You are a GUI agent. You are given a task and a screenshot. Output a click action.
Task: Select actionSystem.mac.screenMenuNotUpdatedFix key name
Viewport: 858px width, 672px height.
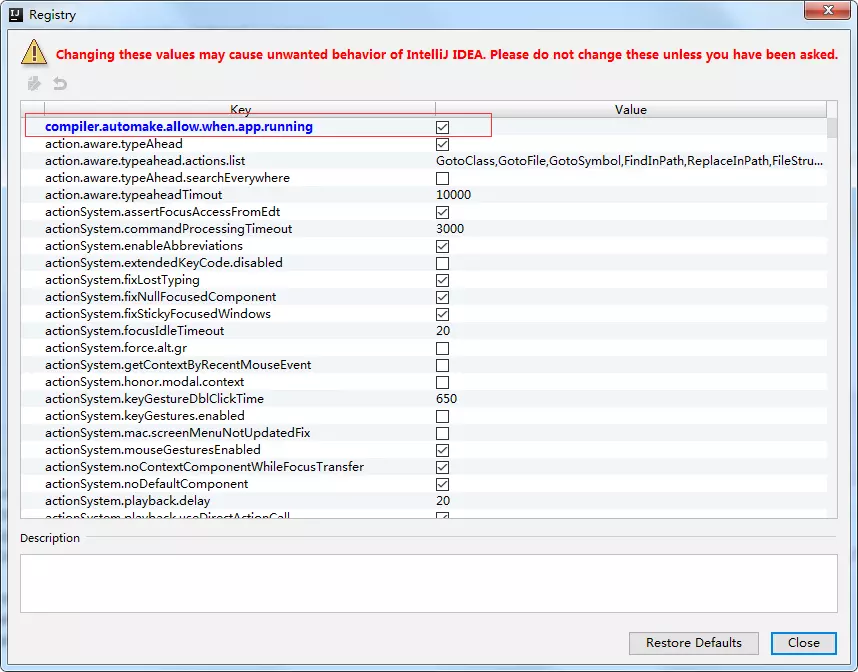click(178, 433)
